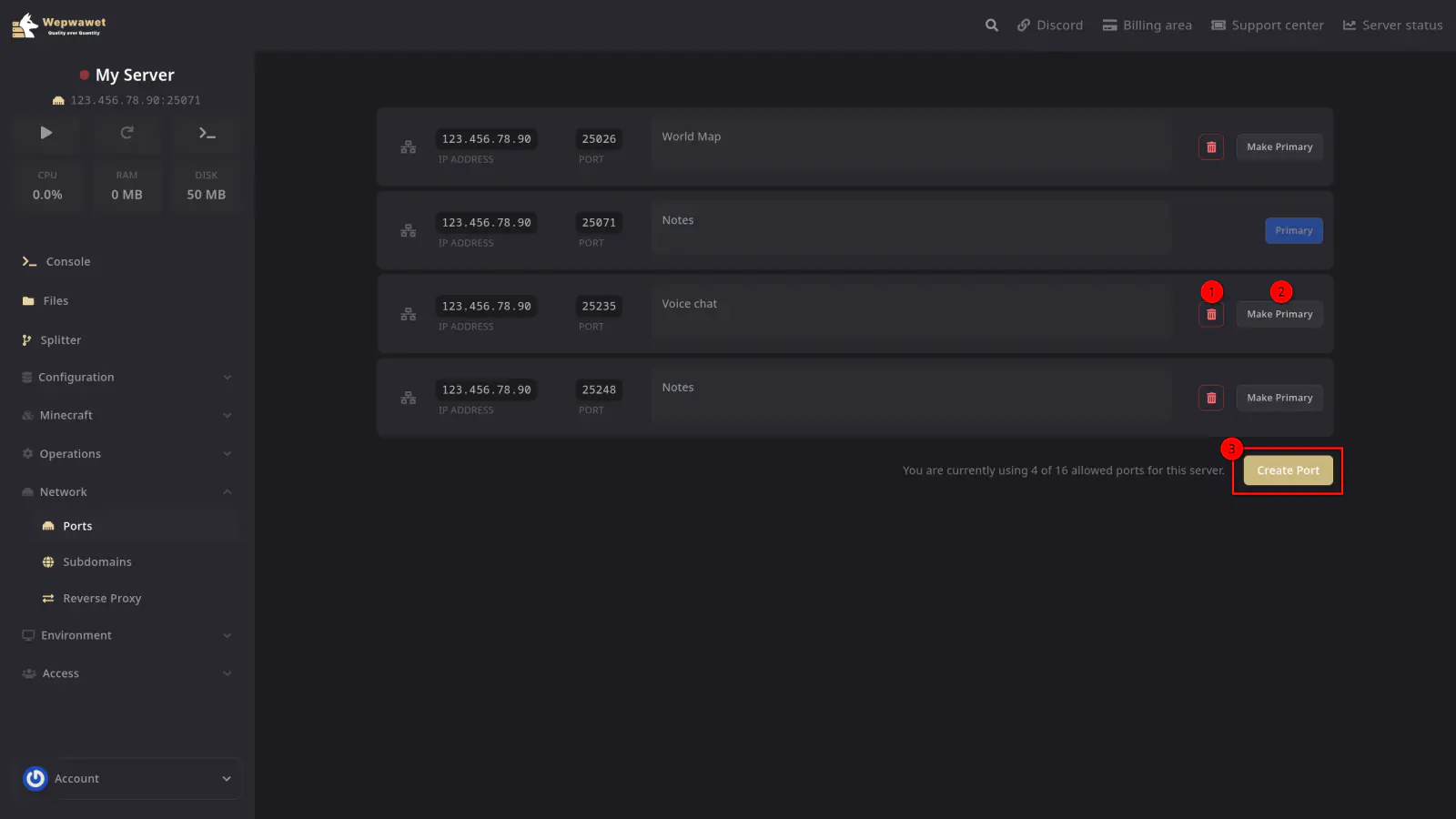Delete the port 25026 World Map entry
Image resolution: width=1456 pixels, height=819 pixels.
pyautogui.click(x=1210, y=147)
